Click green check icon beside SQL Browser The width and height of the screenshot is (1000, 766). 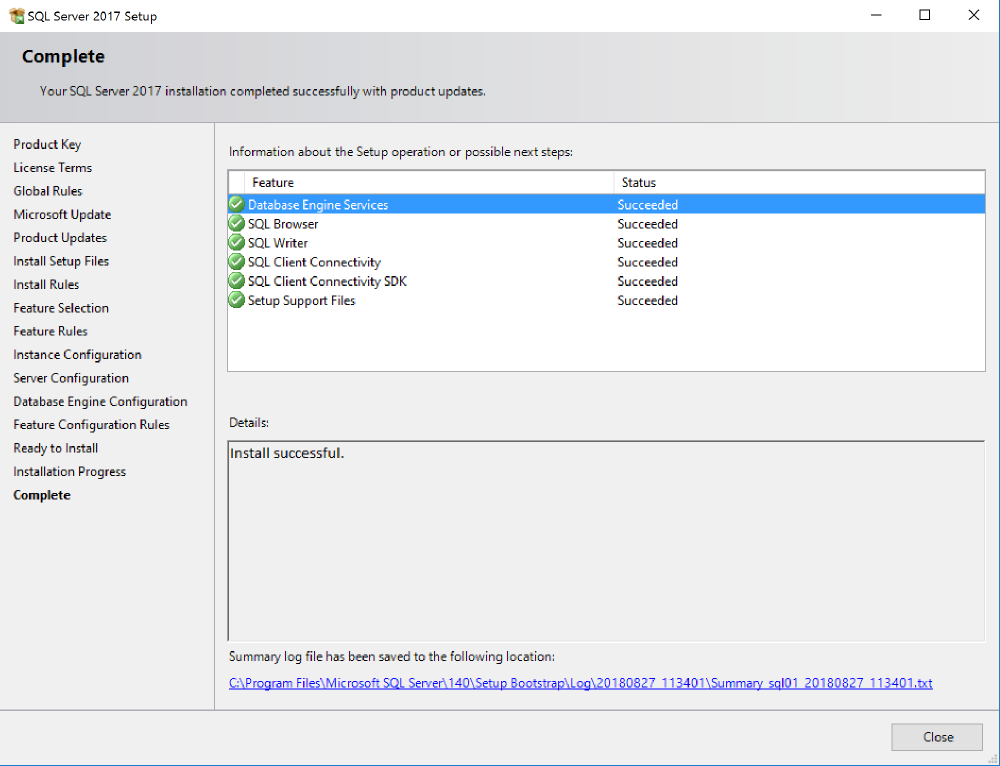[x=237, y=223]
